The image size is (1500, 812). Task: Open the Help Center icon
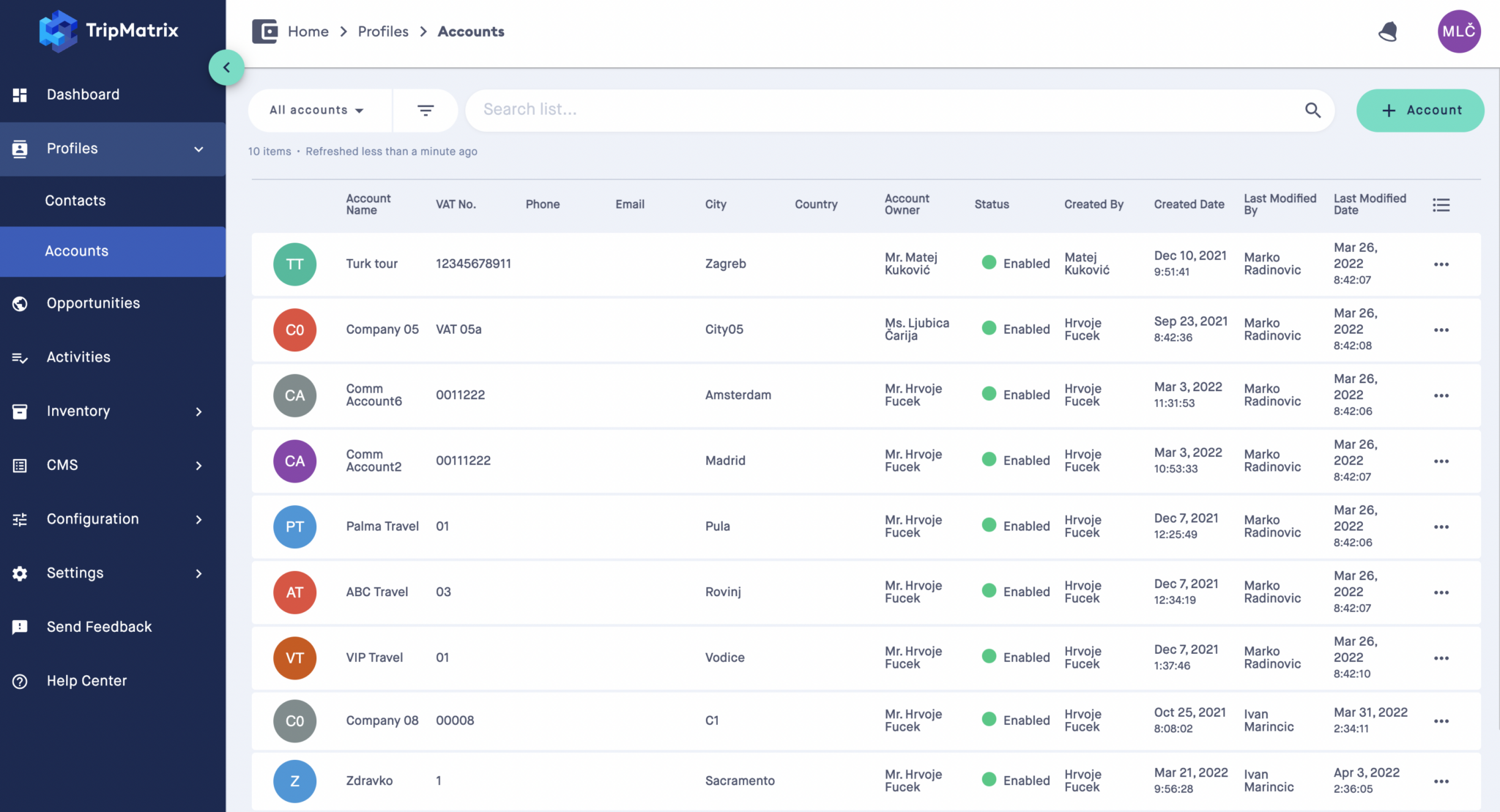point(19,681)
